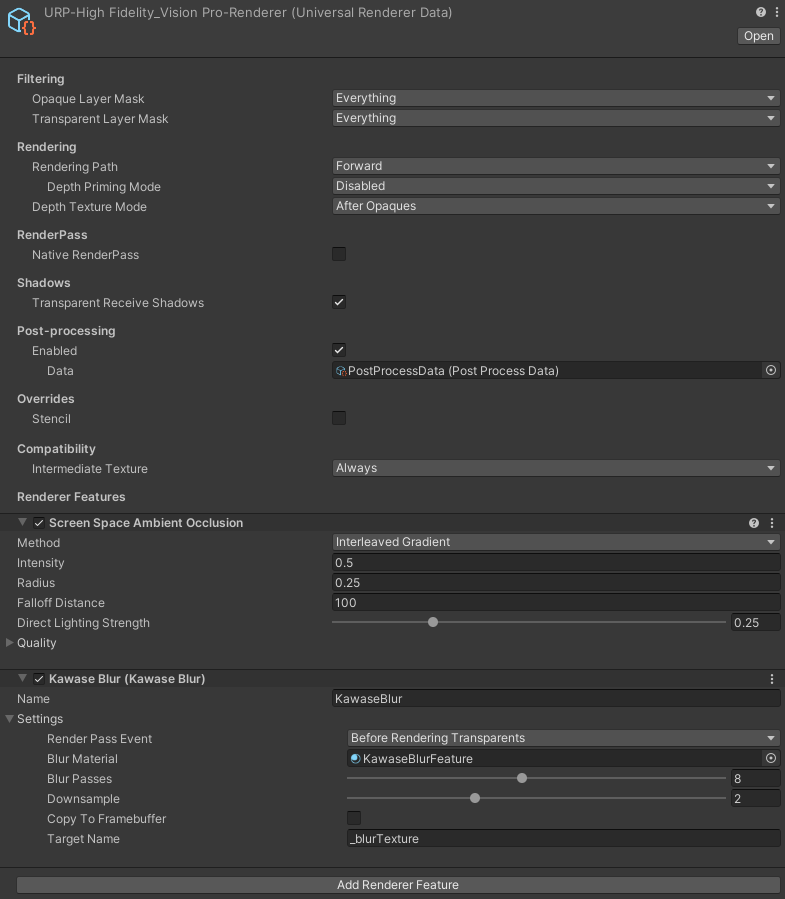This screenshot has width=785, height=899.
Task: Click the PostProcessData object picker icon
Action: click(770, 370)
